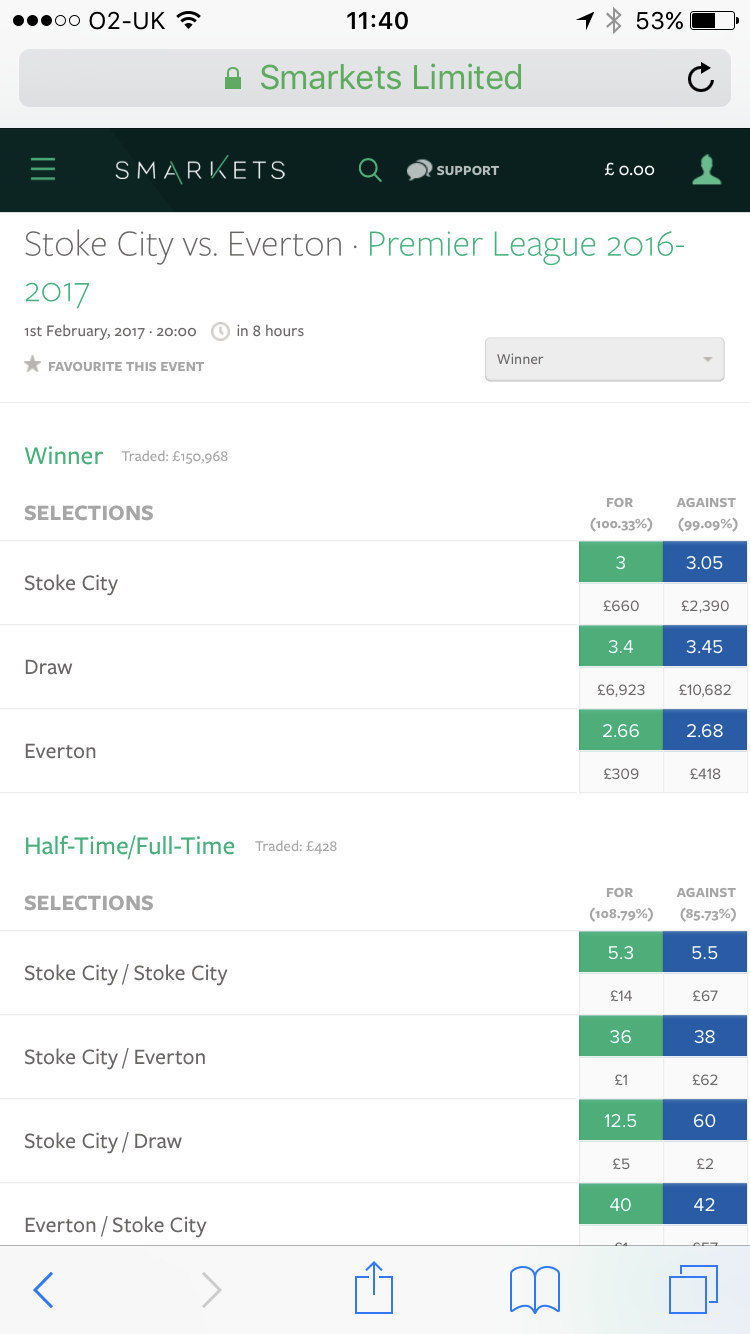Screen dimensions: 750x1334
Task: Back Stoke City at 3
Action: coord(620,563)
